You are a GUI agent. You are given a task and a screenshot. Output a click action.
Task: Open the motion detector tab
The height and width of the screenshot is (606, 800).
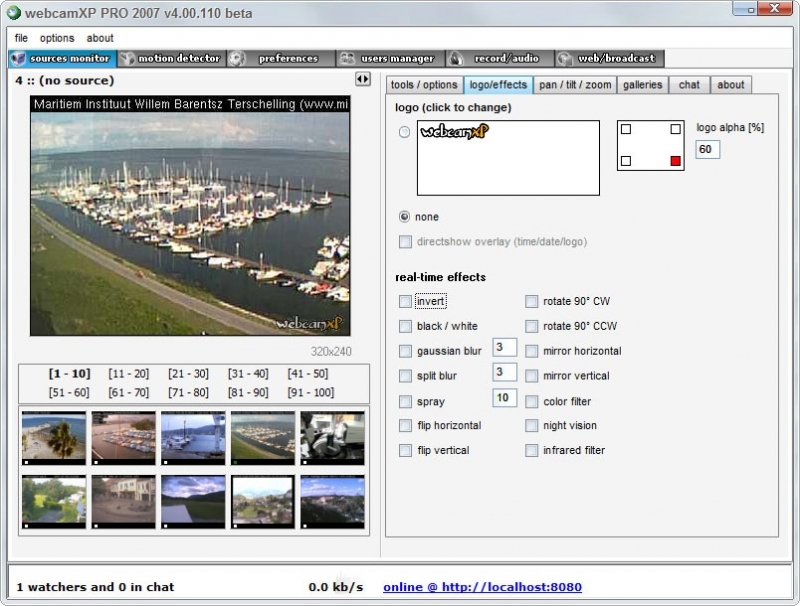(172, 59)
